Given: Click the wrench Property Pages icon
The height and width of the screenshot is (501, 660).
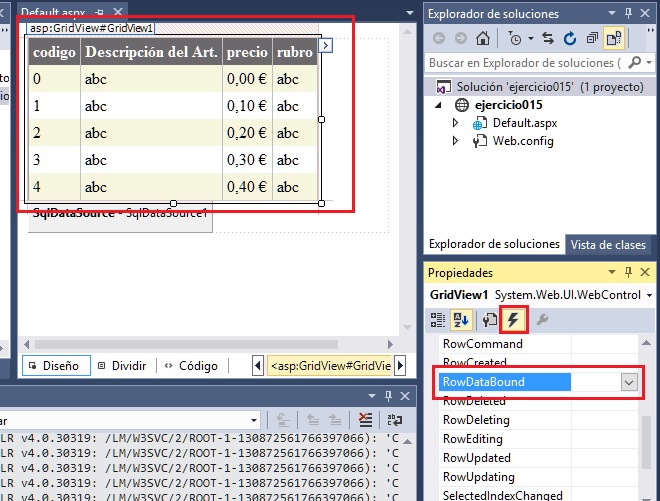Looking at the screenshot, I should pyautogui.click(x=543, y=320).
